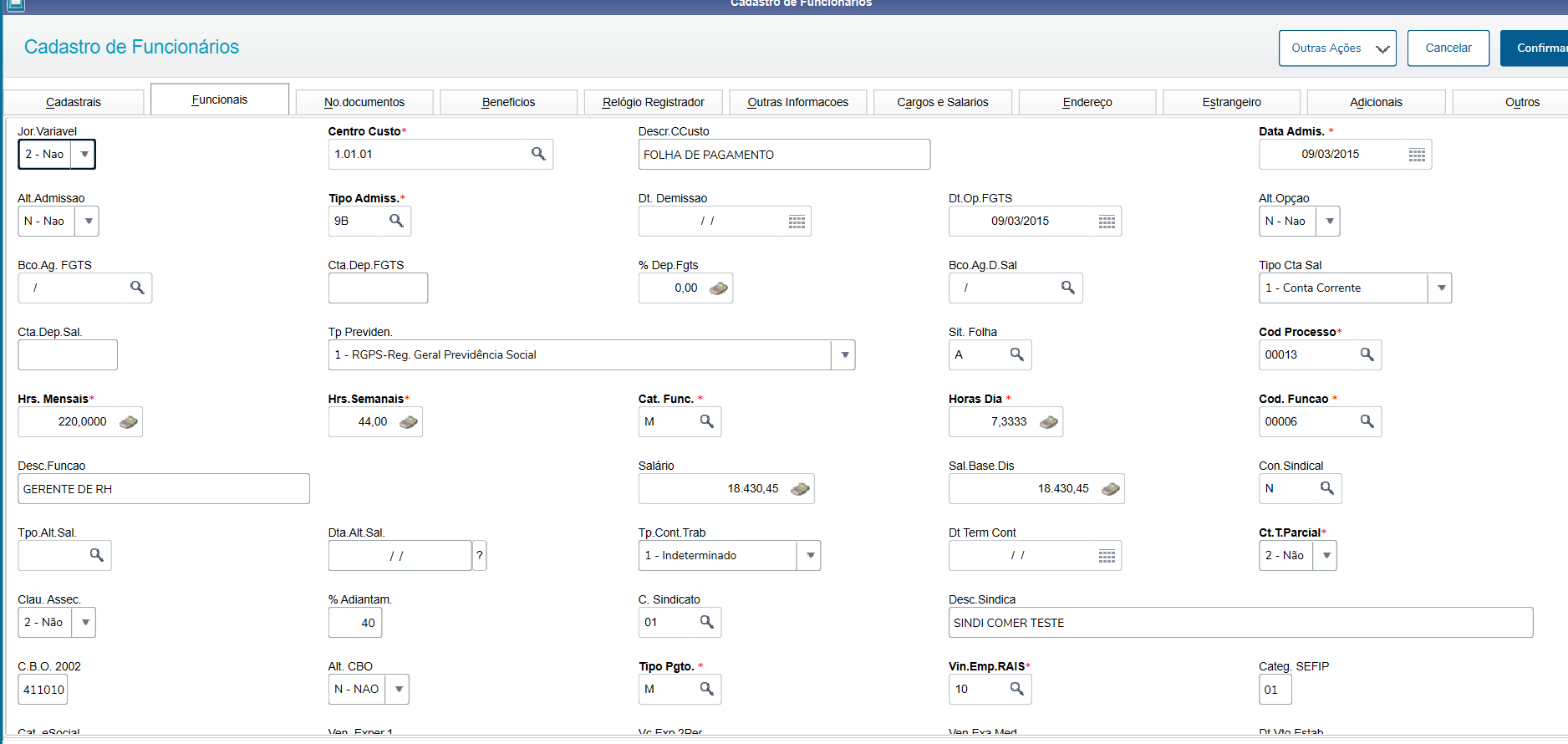Click the Hrs. Mensais calculator icon
1568x744 pixels.
[129, 422]
